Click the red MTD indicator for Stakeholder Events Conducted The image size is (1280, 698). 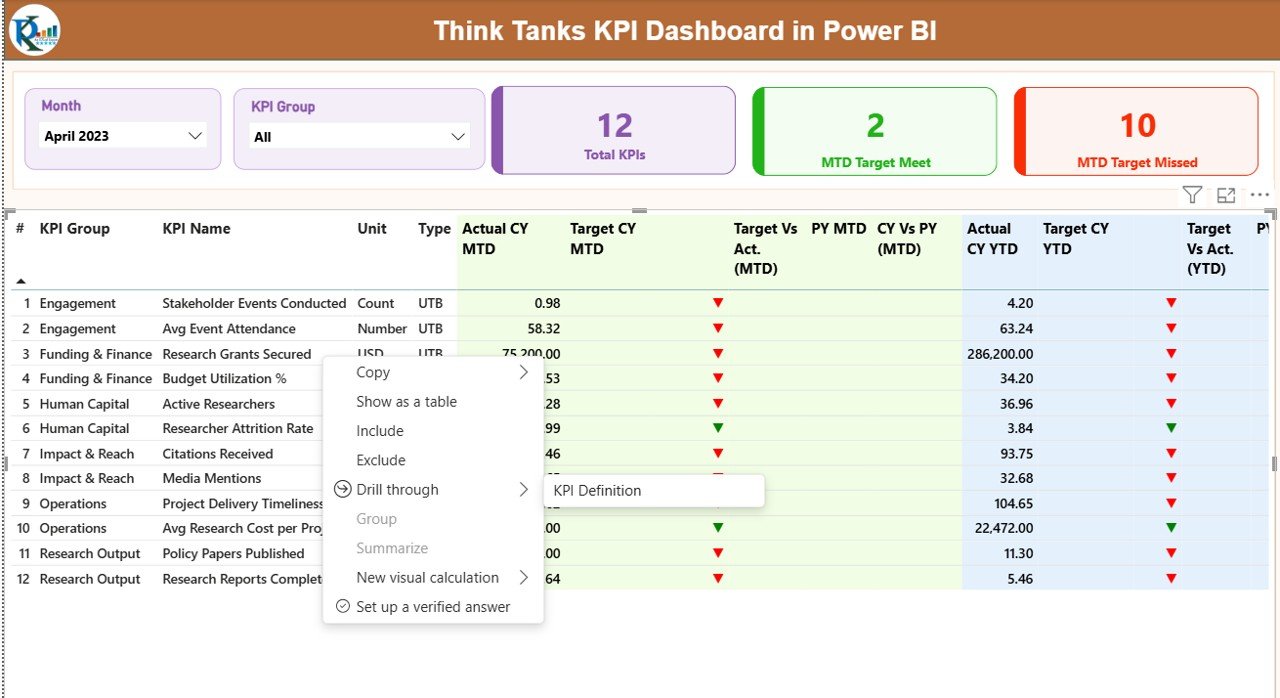pyautogui.click(x=717, y=303)
